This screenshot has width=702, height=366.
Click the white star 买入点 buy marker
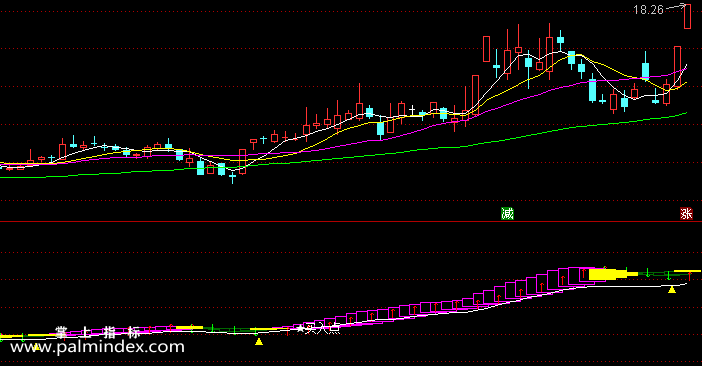click(318, 330)
